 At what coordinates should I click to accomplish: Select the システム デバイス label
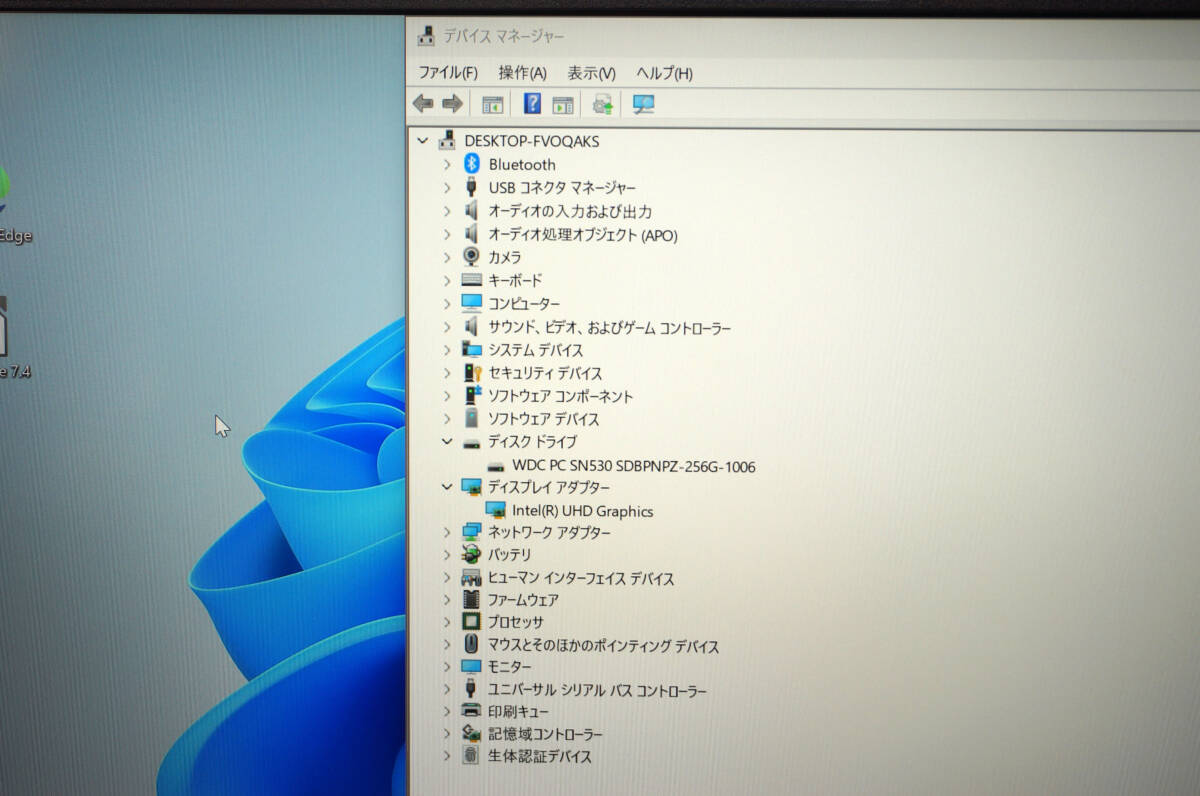[x=535, y=350]
